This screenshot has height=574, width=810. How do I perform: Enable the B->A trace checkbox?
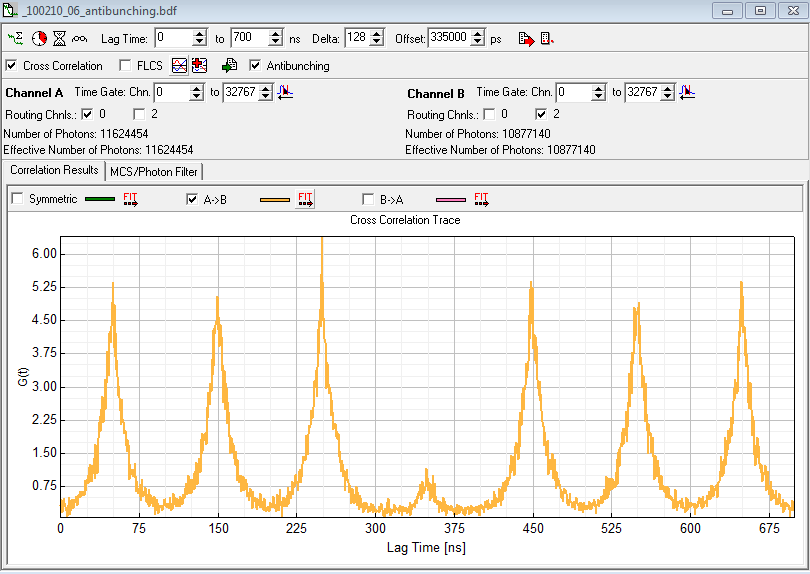click(x=368, y=199)
